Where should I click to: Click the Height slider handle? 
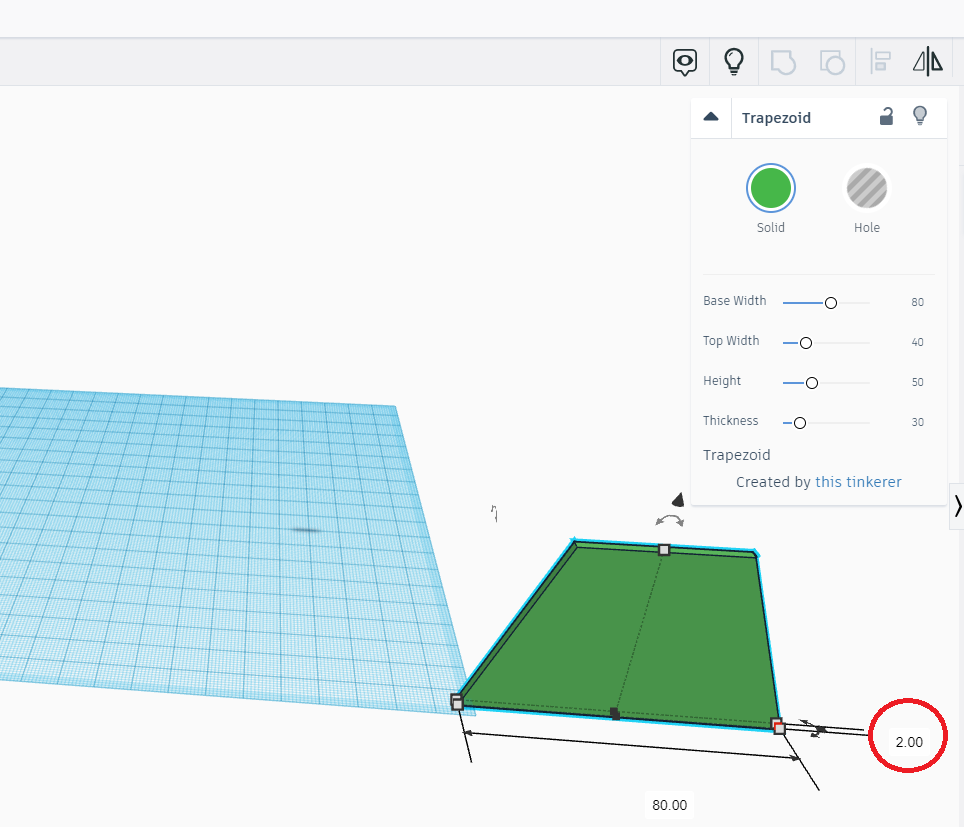pos(812,383)
